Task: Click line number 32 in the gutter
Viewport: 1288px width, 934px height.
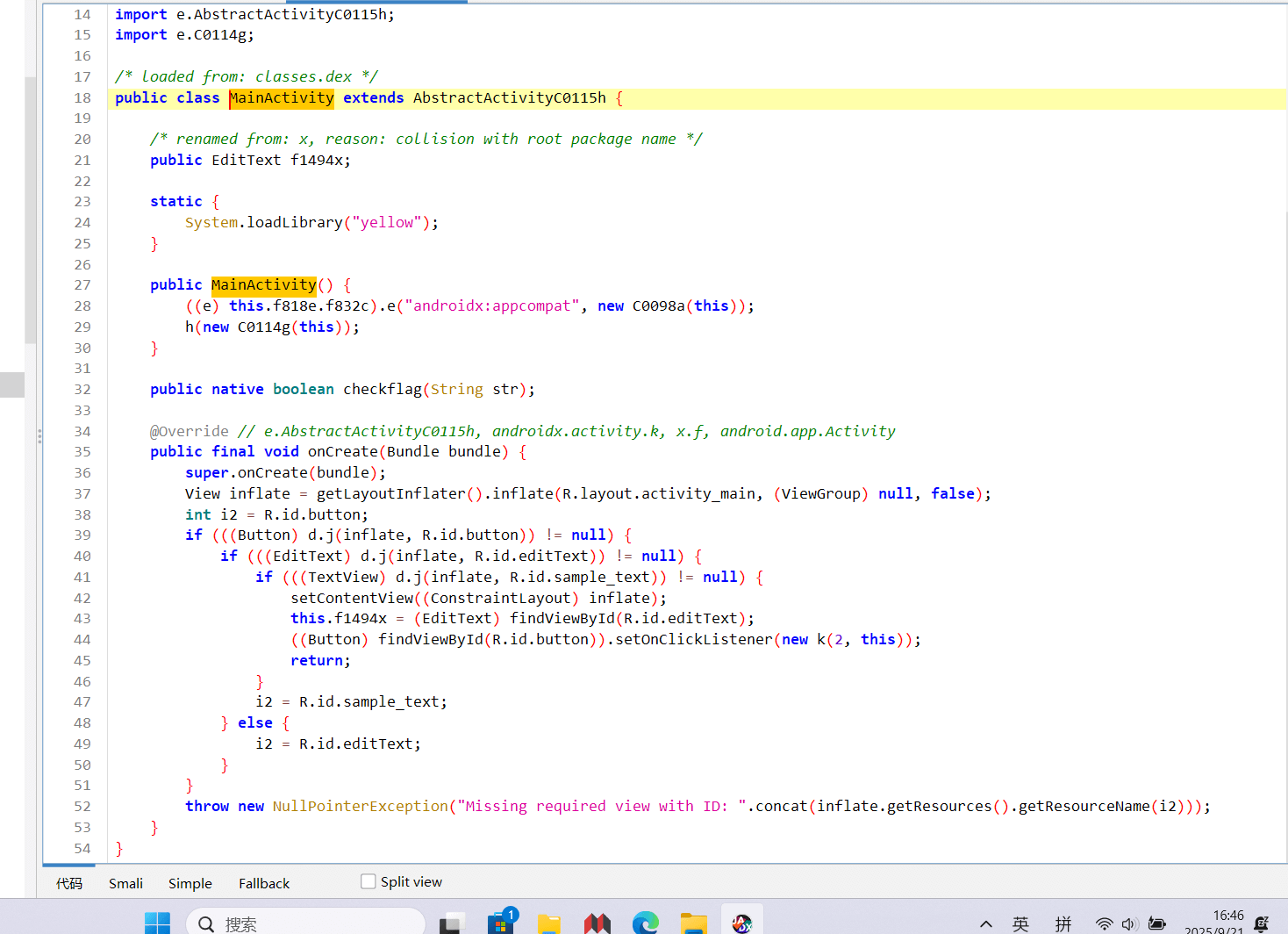Action: 82,389
